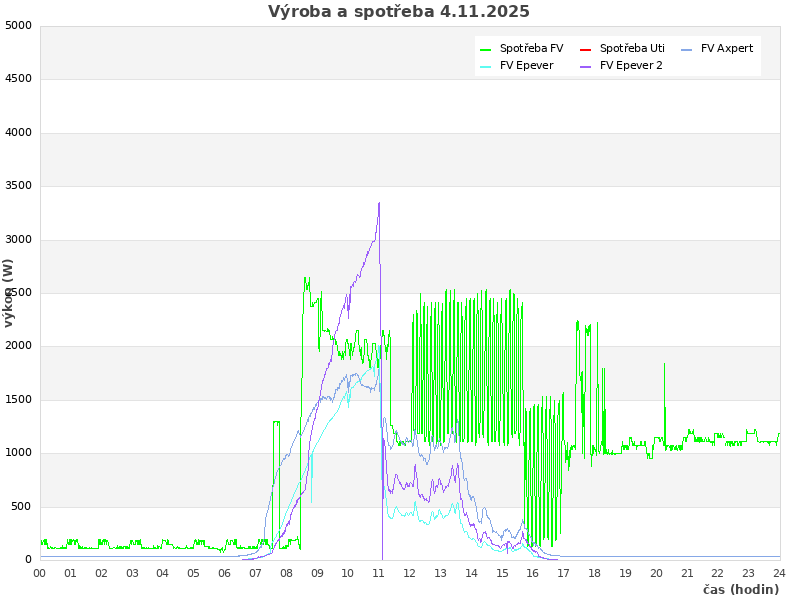Hide the FV Axpert series via its legend label
The image size is (800, 600).
point(727,48)
